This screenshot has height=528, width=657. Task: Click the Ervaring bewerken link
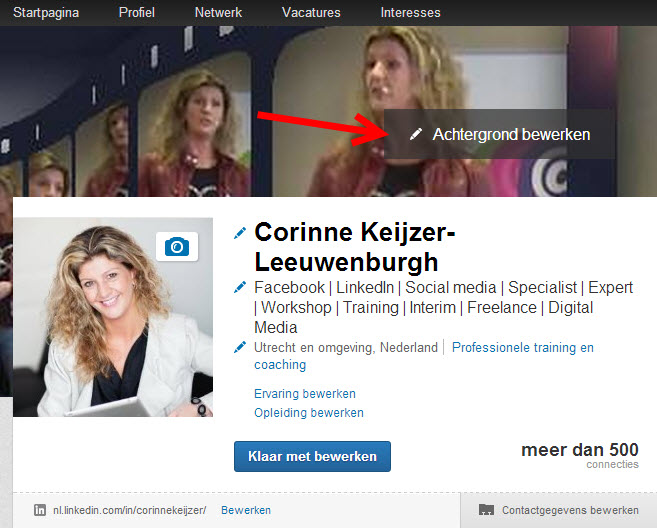305,394
